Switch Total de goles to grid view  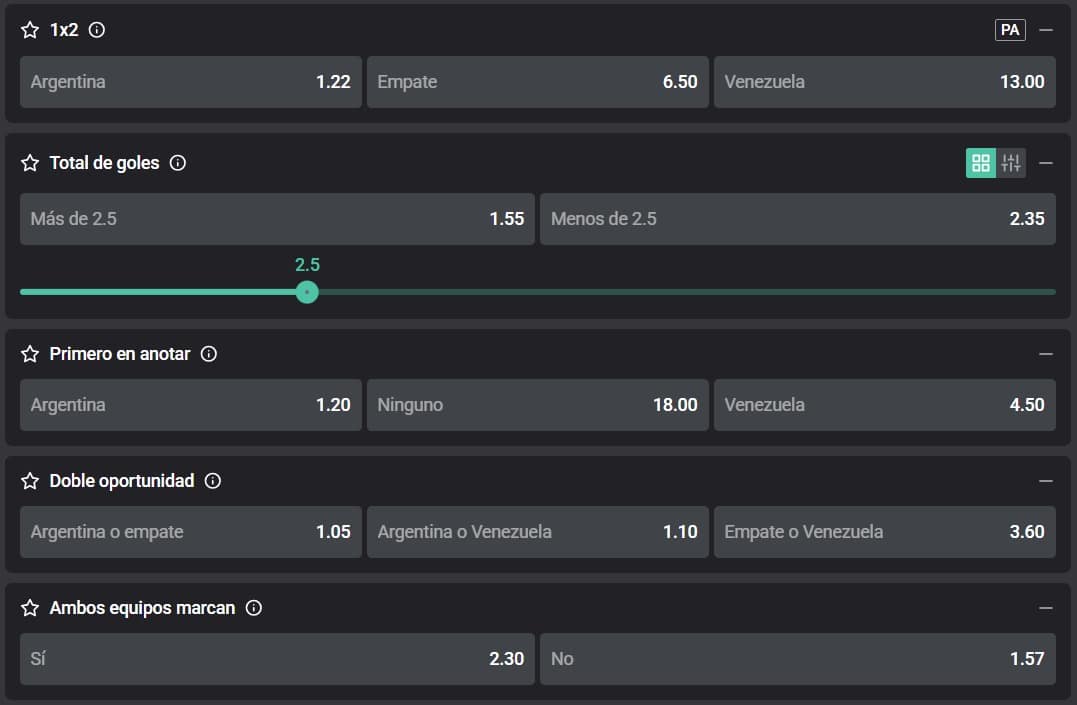coord(981,163)
